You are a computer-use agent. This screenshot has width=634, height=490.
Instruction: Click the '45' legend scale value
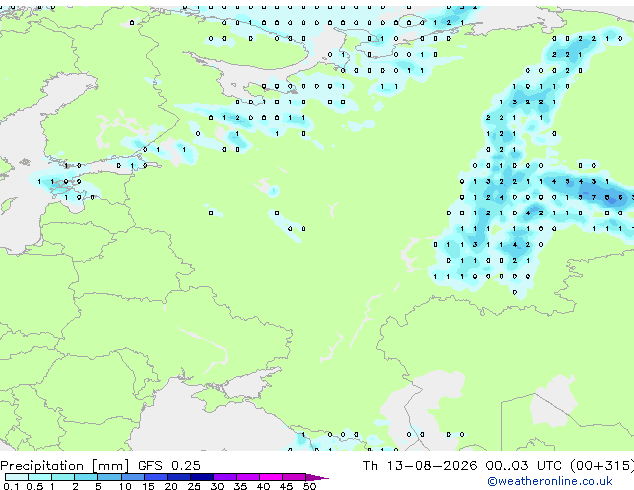(286, 486)
